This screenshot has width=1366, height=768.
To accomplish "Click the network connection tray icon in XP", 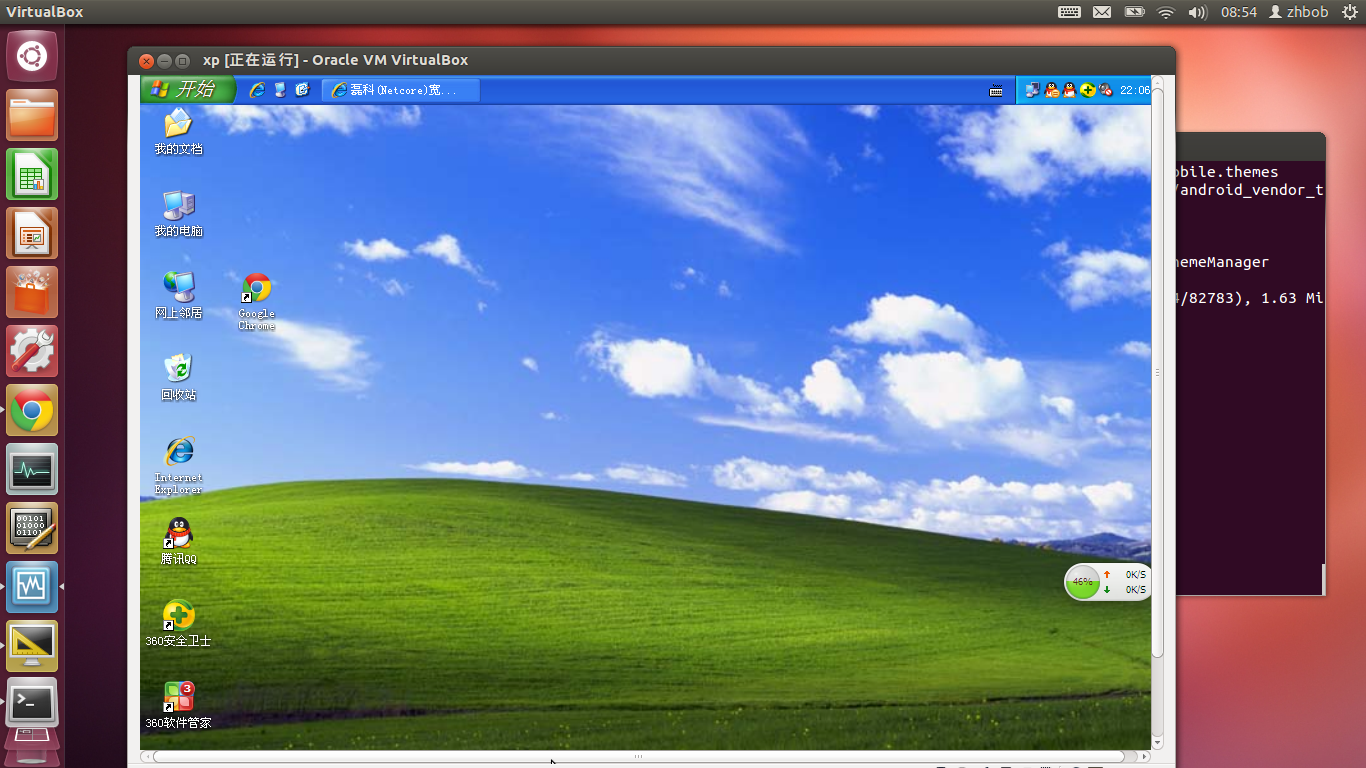I will pos(1033,90).
